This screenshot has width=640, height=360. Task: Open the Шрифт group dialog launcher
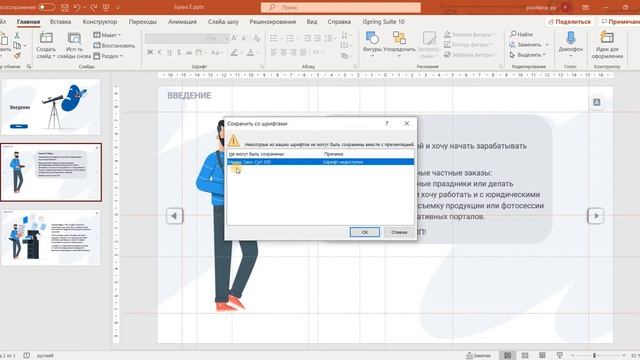pos(262,66)
